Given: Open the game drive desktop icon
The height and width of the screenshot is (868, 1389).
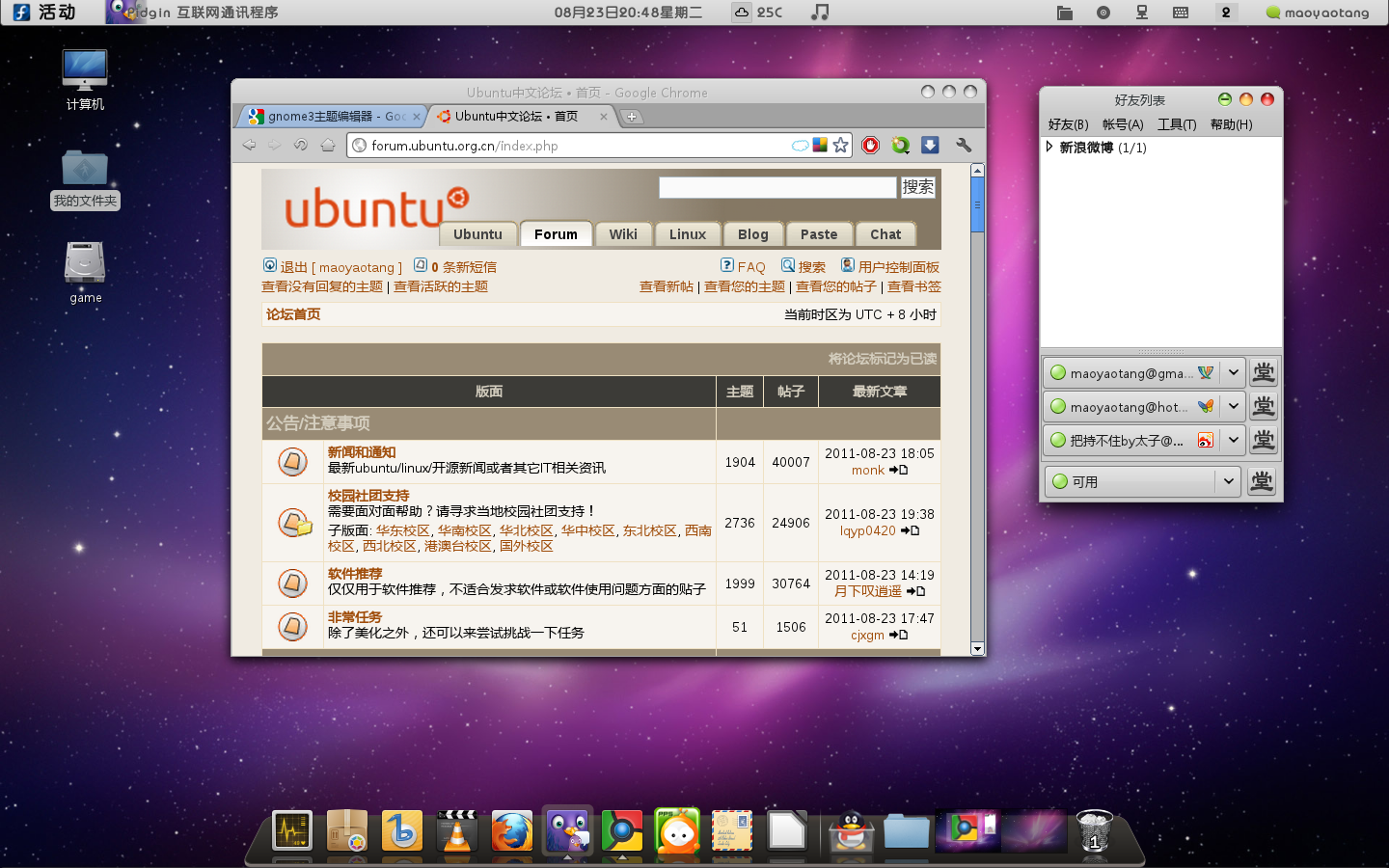Looking at the screenshot, I should pyautogui.click(x=85, y=273).
